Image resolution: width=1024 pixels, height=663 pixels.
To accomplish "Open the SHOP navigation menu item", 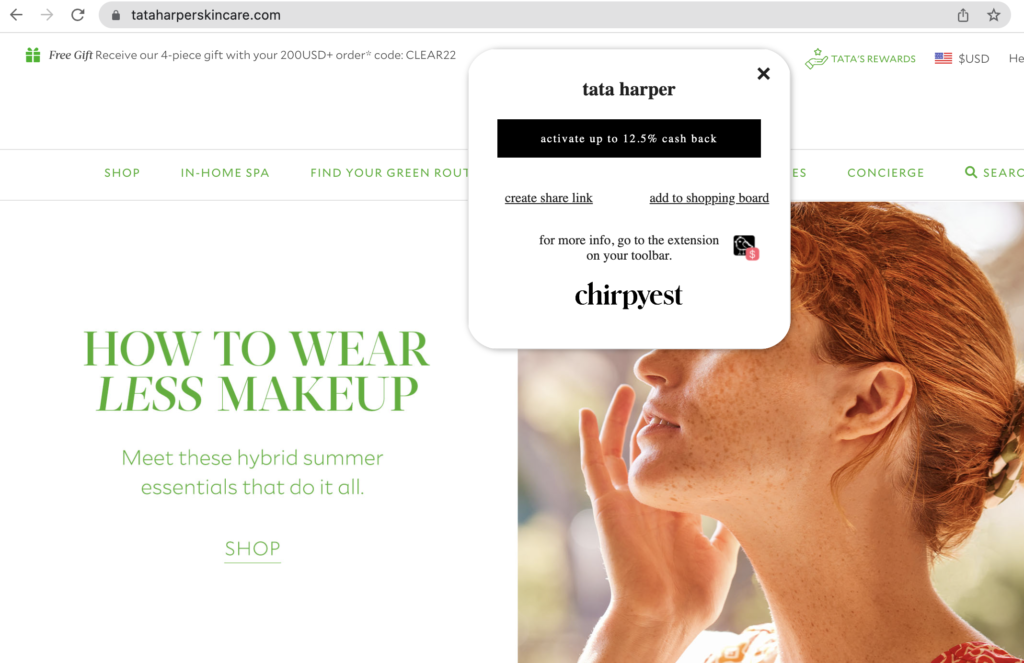I will [x=122, y=173].
